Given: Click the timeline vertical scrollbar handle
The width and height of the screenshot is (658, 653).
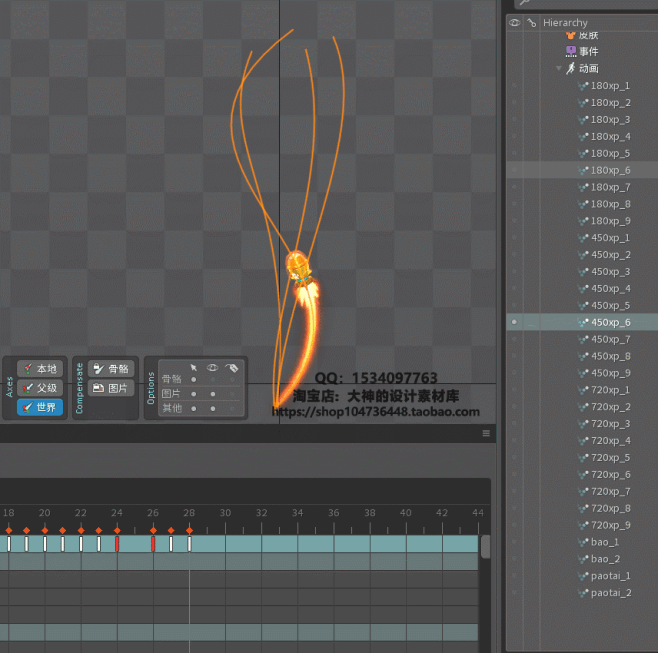Looking at the screenshot, I should coord(486,546).
